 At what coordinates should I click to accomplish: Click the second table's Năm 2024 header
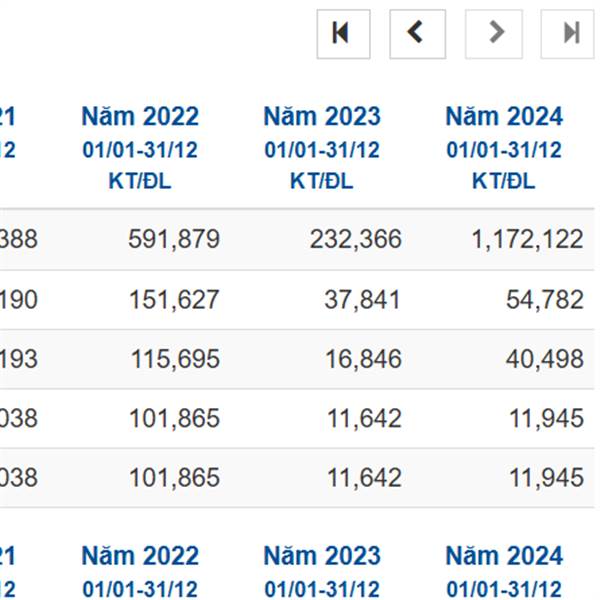click(504, 556)
